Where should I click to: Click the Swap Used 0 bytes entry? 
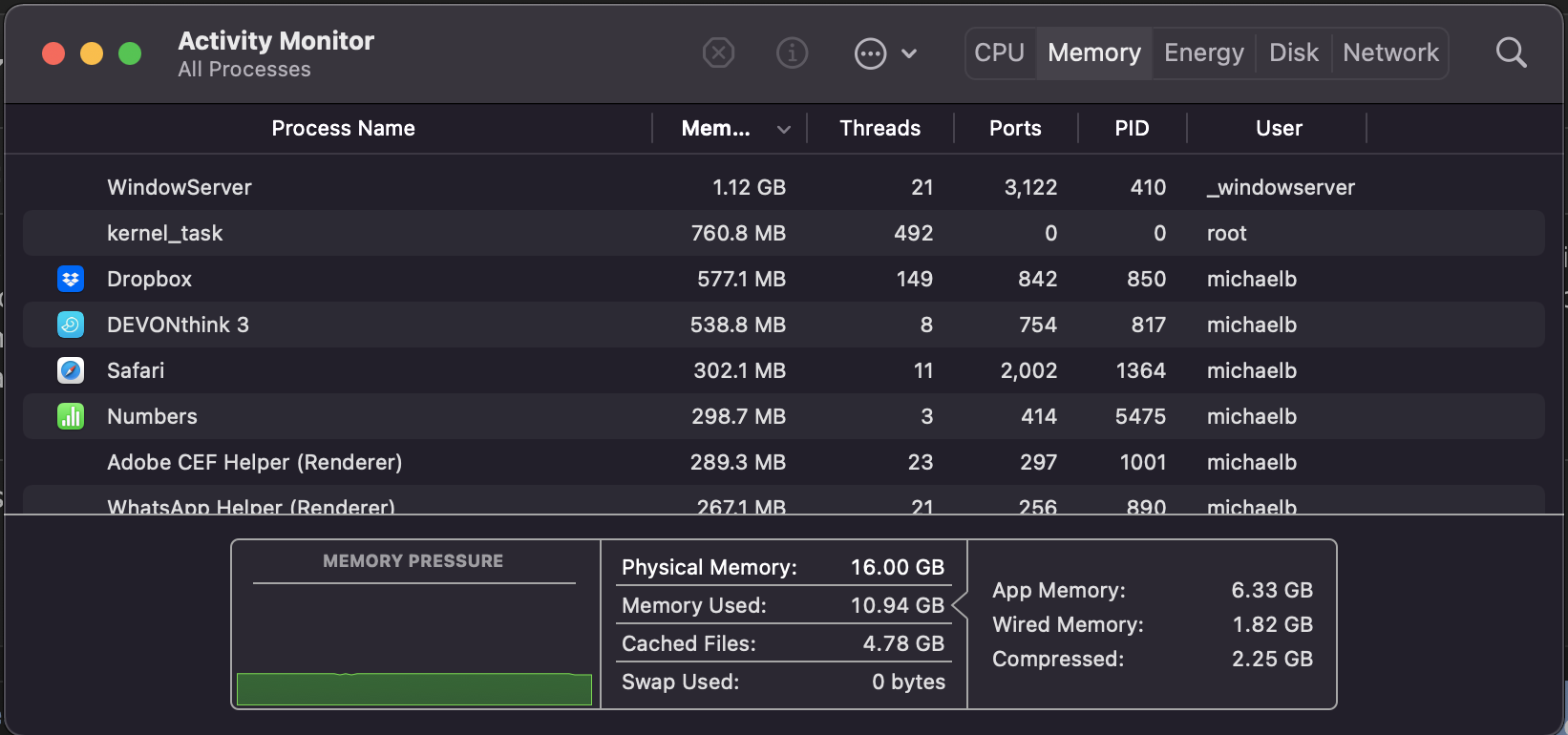click(783, 682)
